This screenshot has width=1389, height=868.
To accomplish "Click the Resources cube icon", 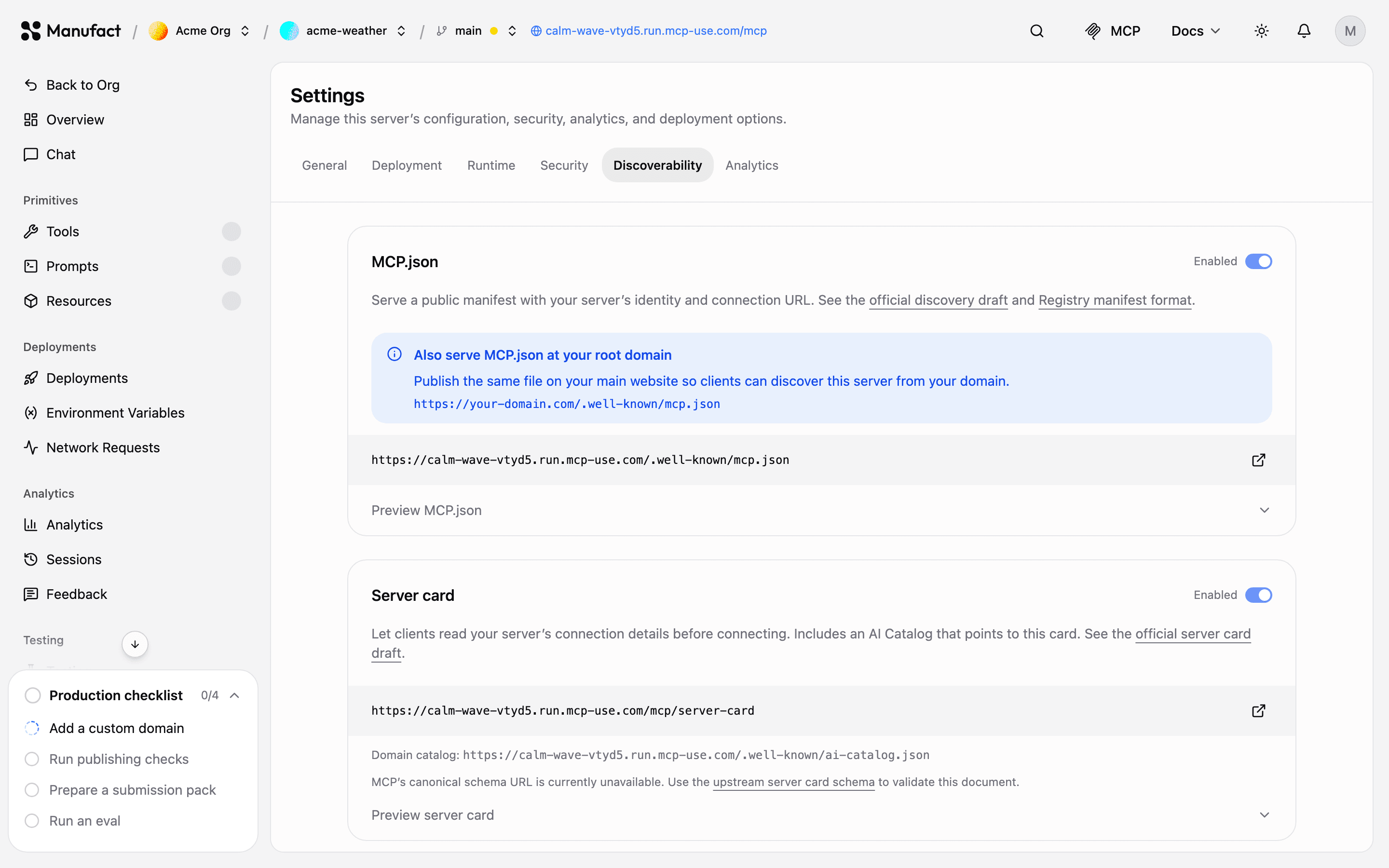I will tap(31, 301).
